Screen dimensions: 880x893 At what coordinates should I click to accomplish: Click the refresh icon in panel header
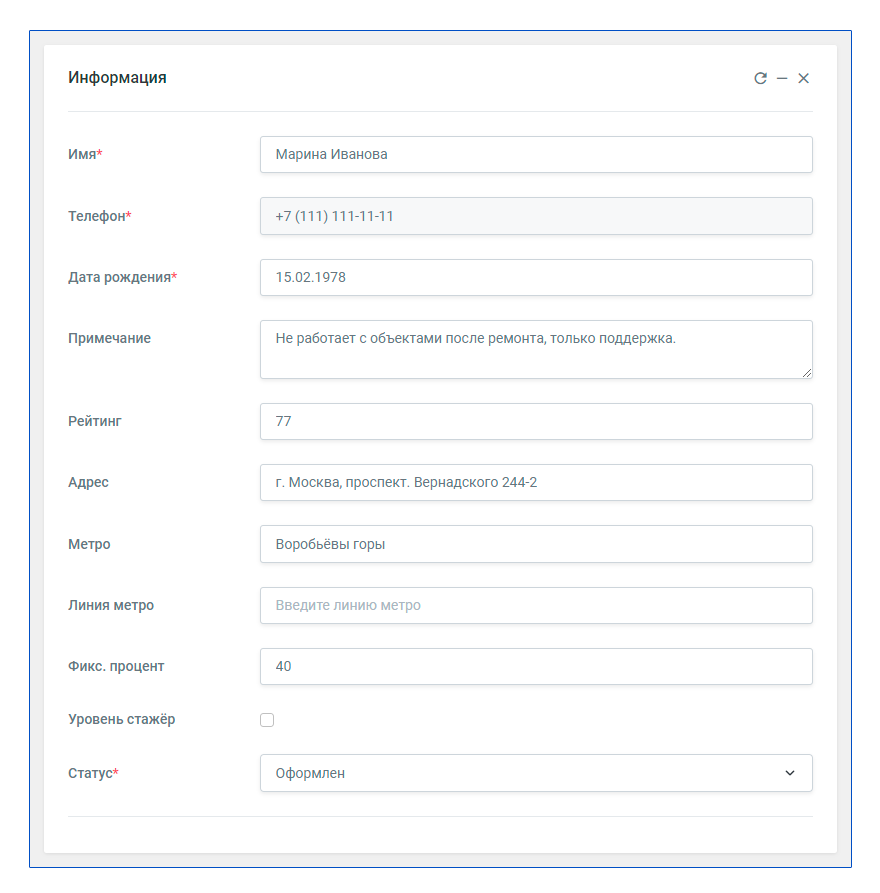pos(760,78)
